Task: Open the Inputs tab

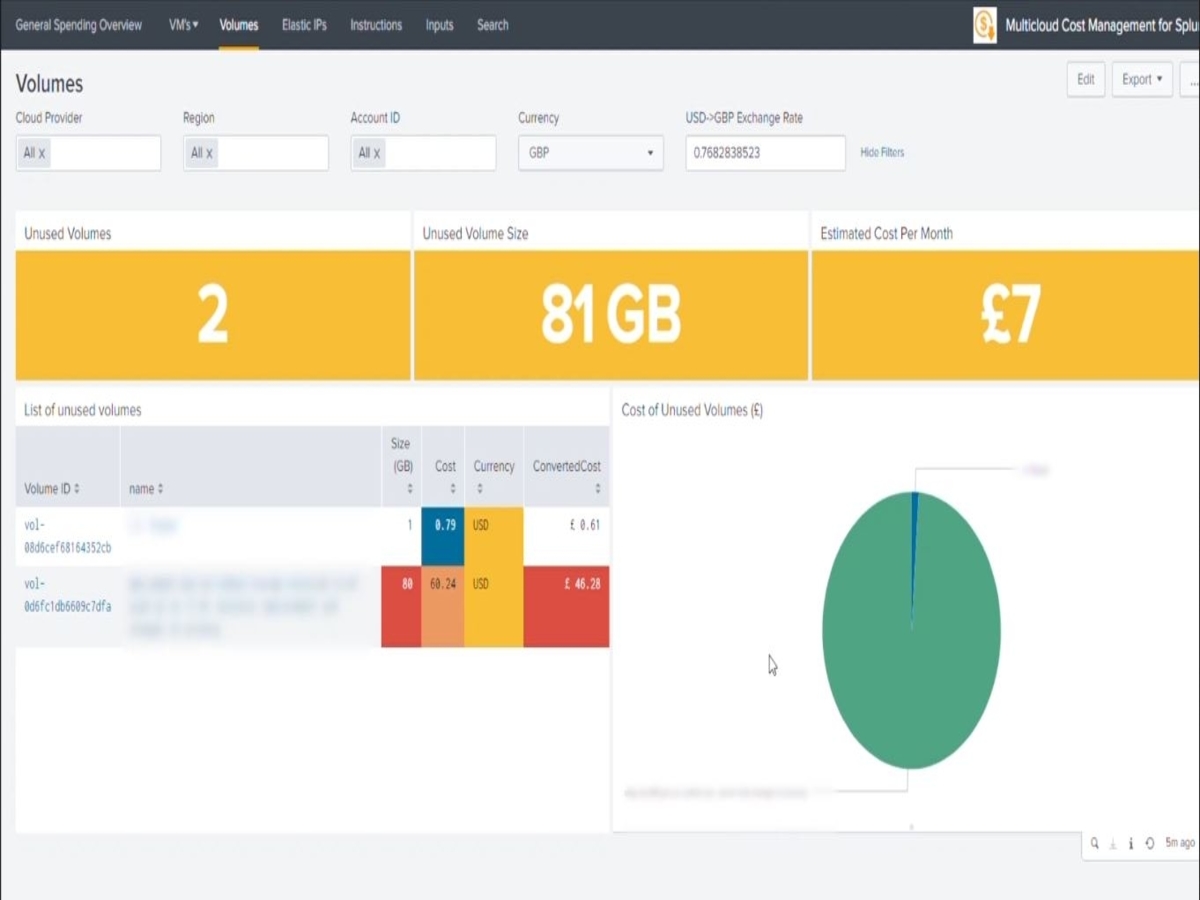Action: [439, 25]
